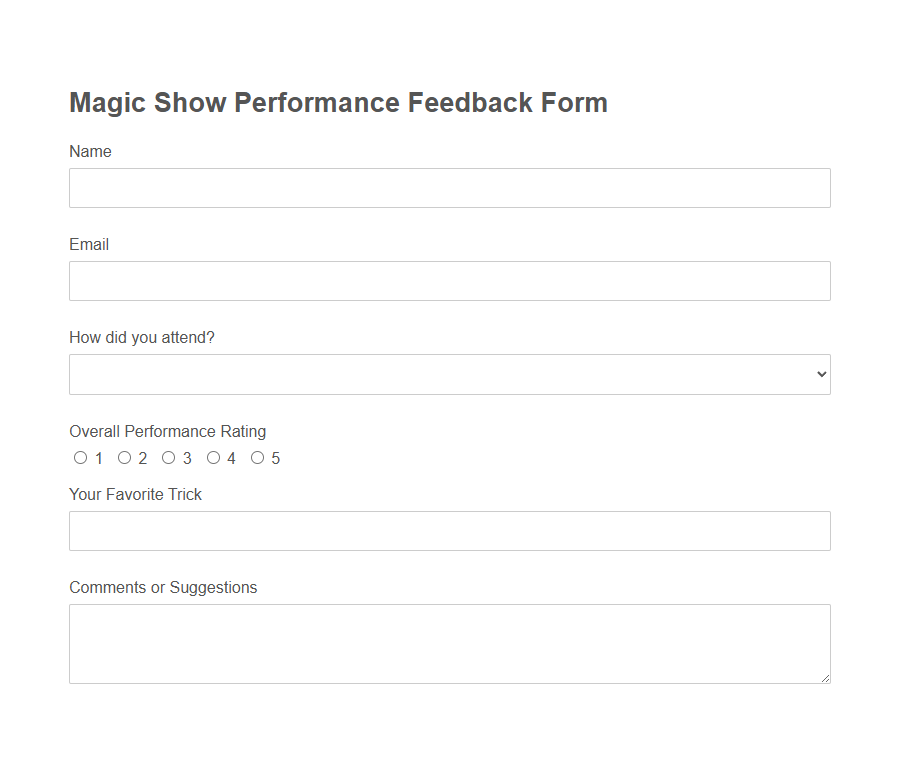Click the Comments or Suggestions label
The height and width of the screenshot is (780, 900).
[x=162, y=587]
